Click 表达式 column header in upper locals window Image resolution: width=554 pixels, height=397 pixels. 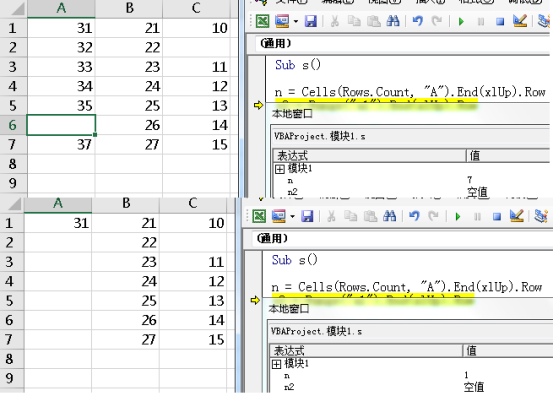(x=370, y=155)
